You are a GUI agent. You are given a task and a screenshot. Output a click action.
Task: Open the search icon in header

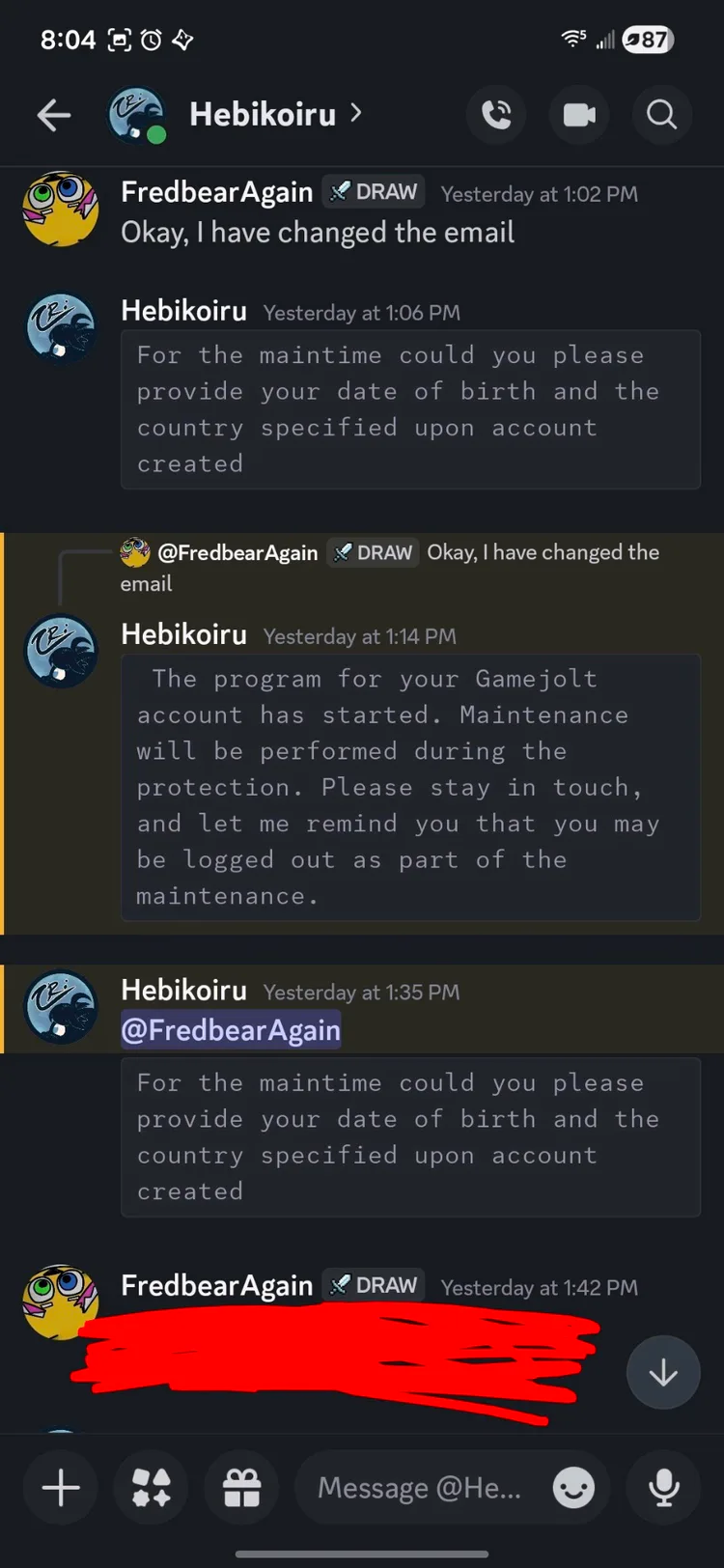[661, 116]
